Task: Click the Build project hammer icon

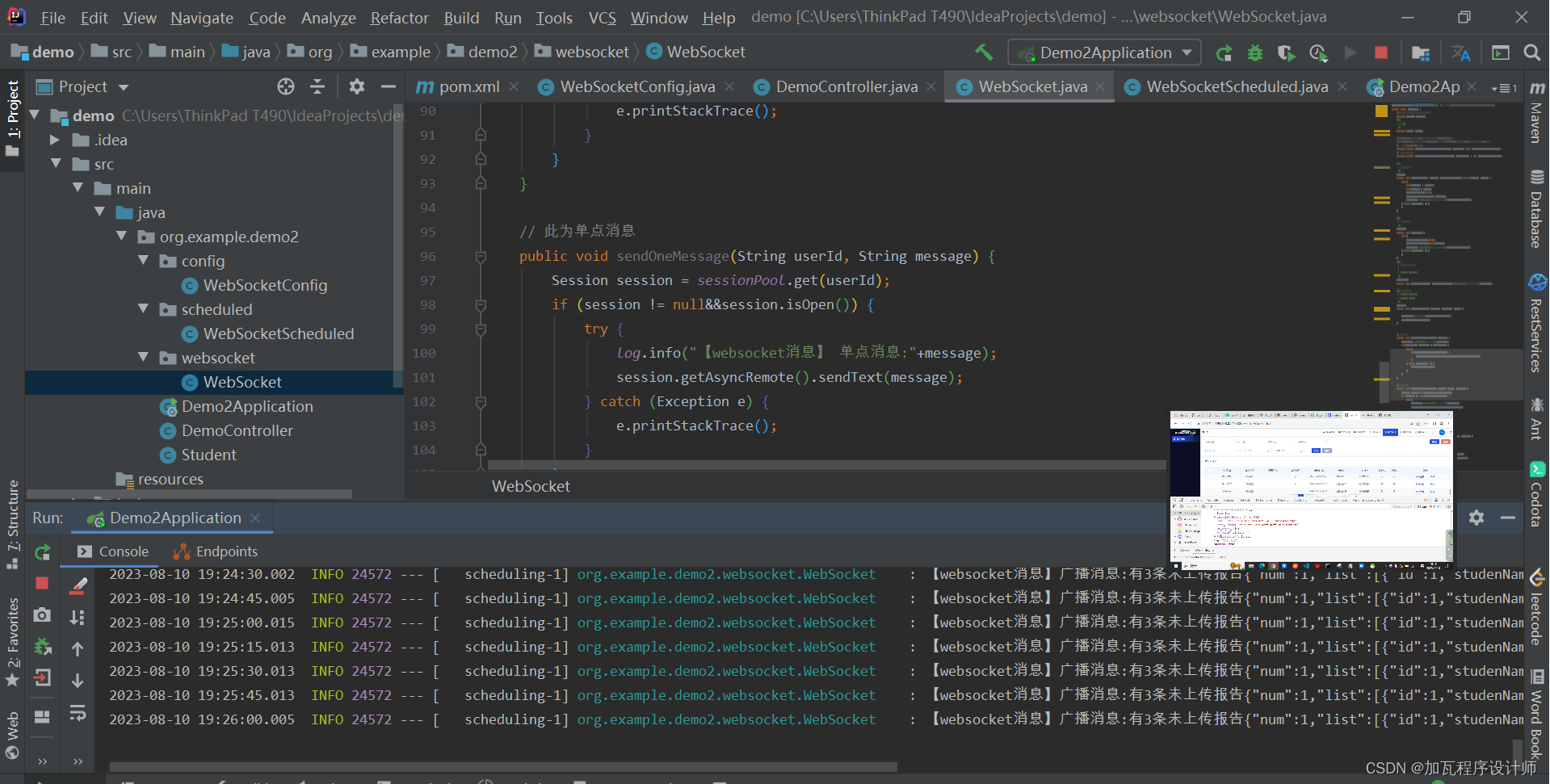Action: pyautogui.click(x=984, y=52)
